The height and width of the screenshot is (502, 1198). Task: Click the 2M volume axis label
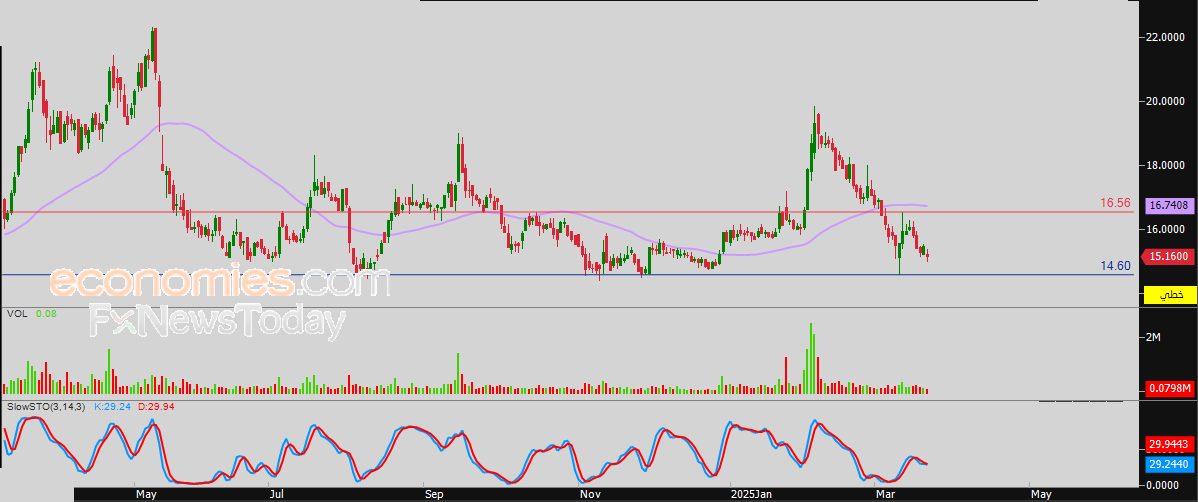[x=1154, y=337]
